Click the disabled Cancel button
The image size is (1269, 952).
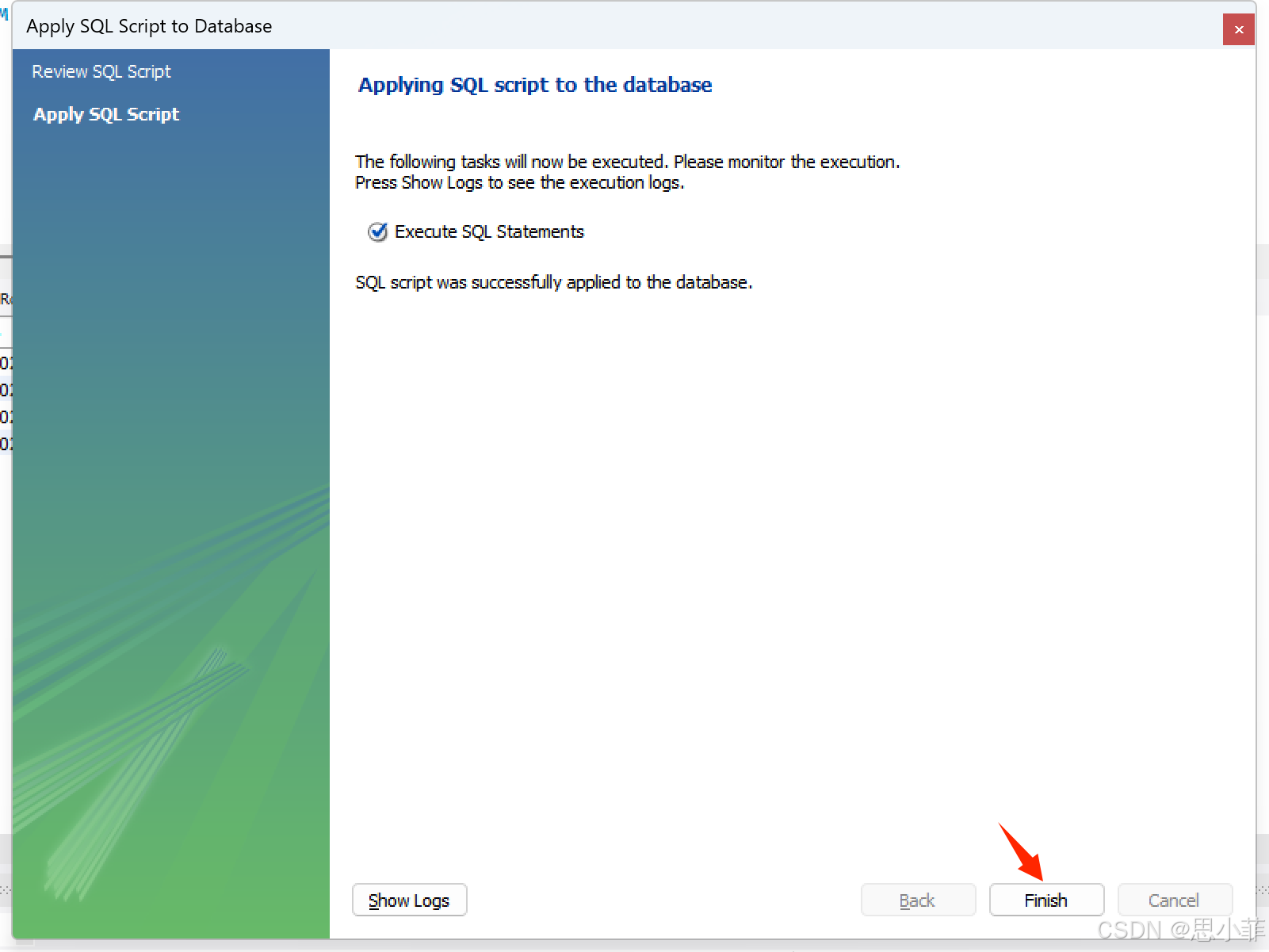point(1174,900)
